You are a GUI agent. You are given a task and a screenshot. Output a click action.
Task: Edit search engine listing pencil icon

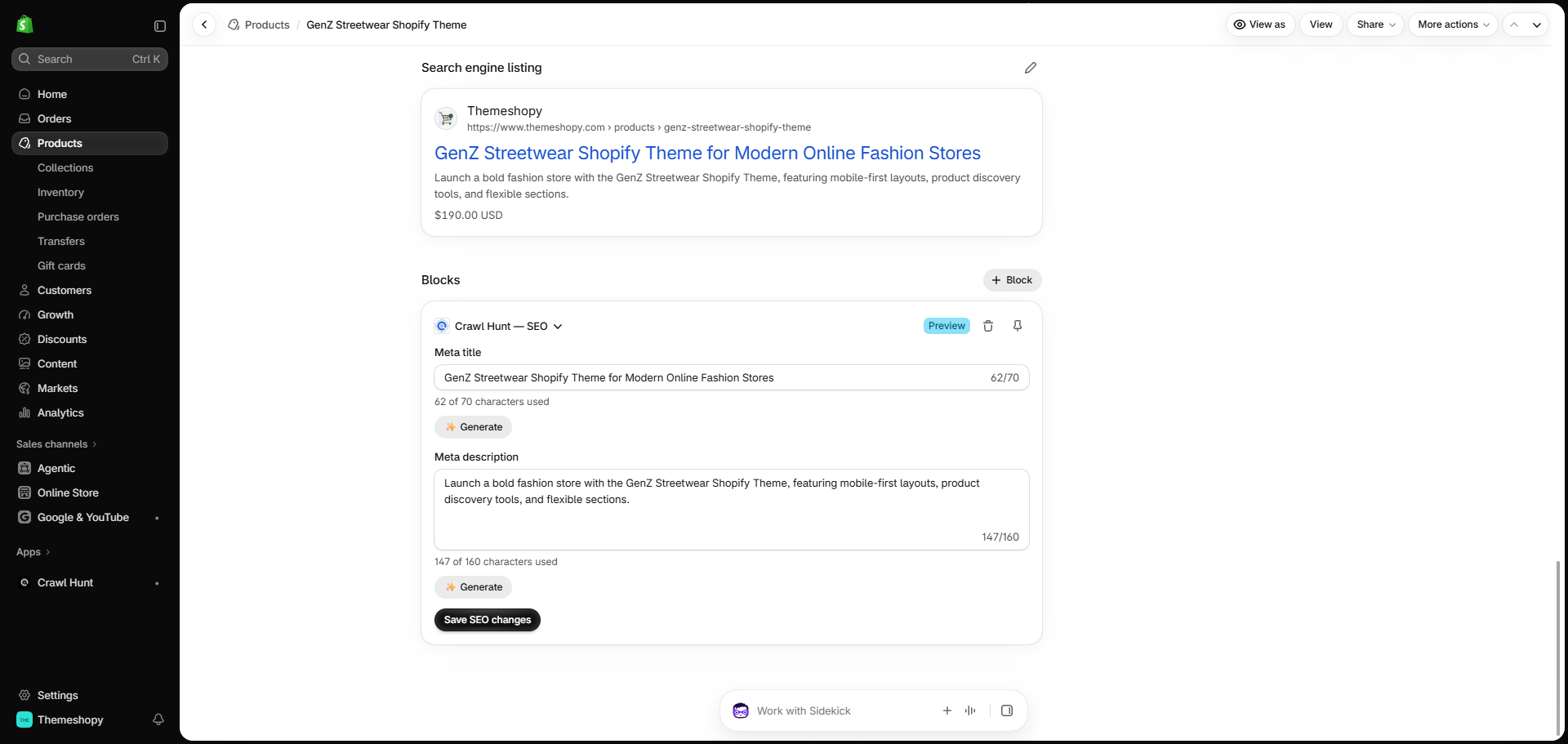(x=1031, y=68)
